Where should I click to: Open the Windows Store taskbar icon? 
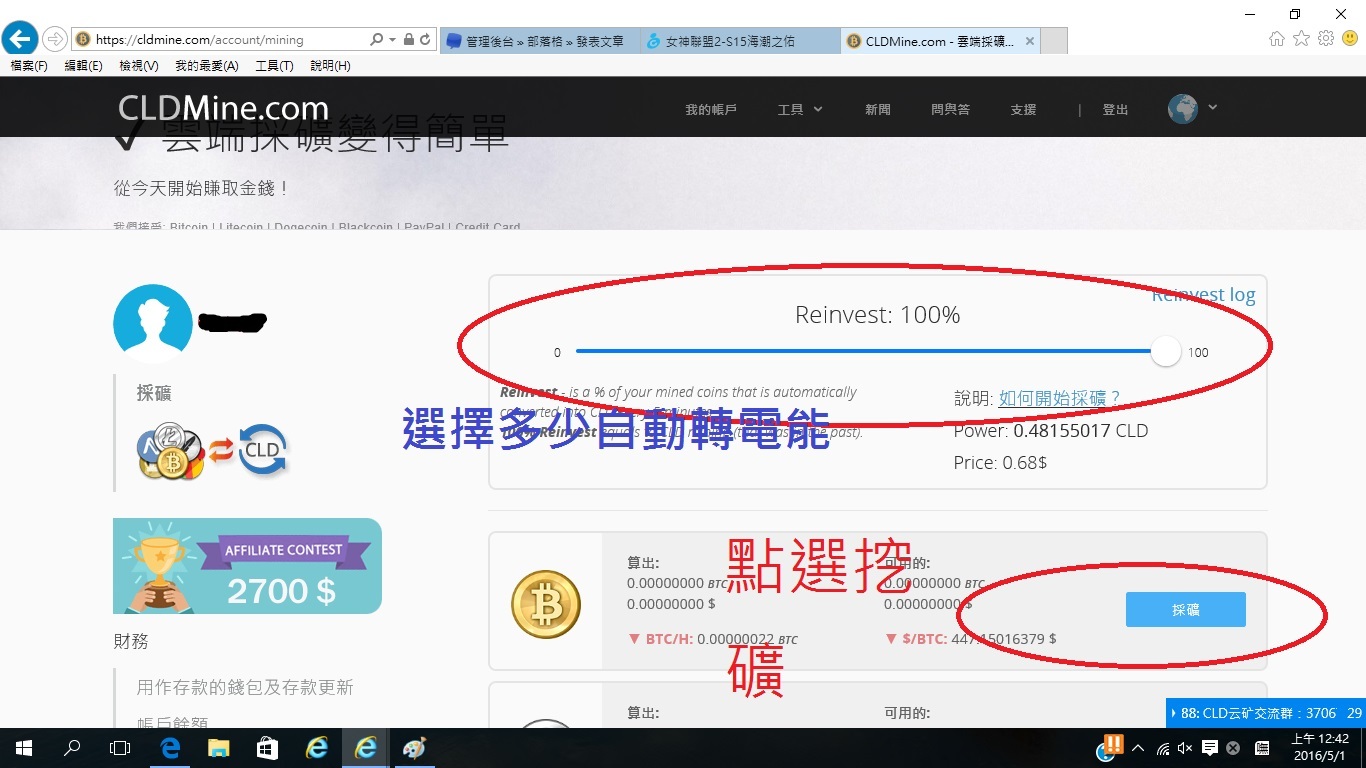[x=267, y=748]
